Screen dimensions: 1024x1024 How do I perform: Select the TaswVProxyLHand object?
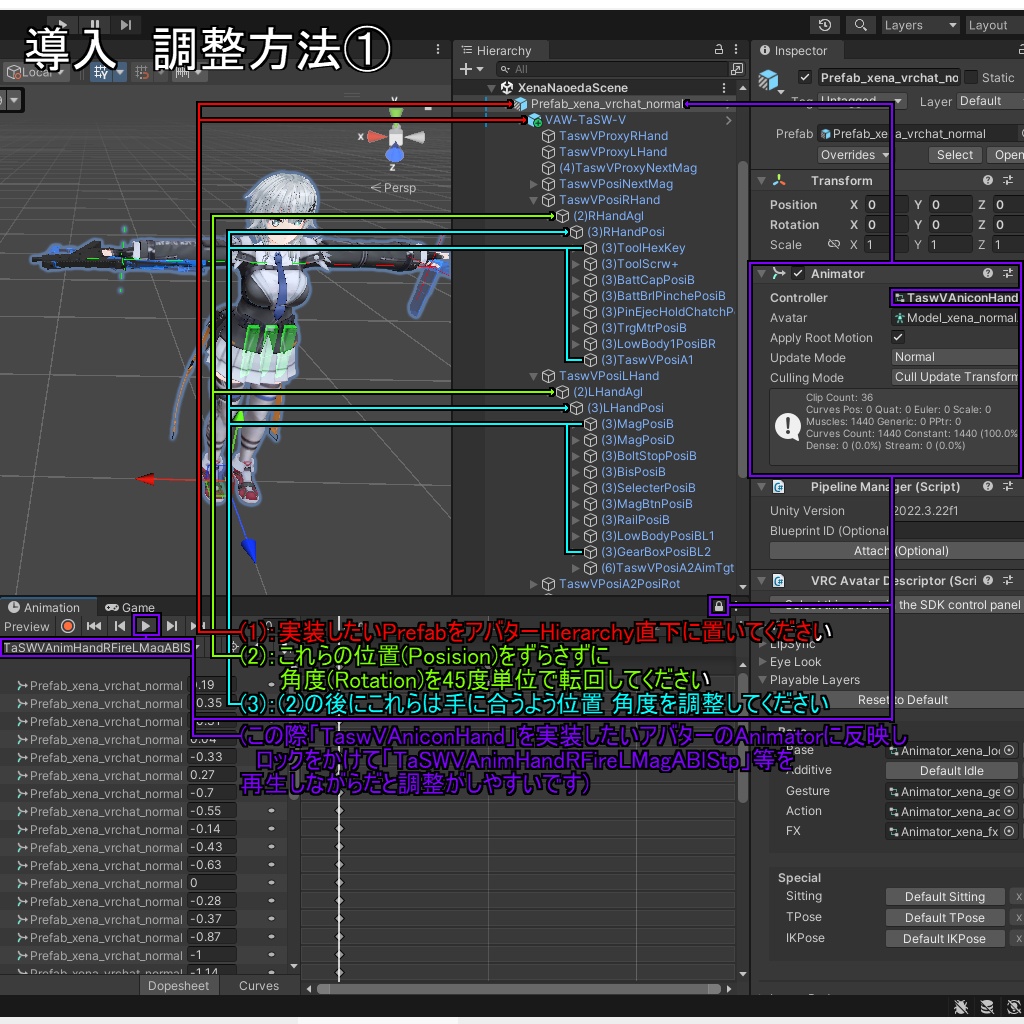coord(613,152)
